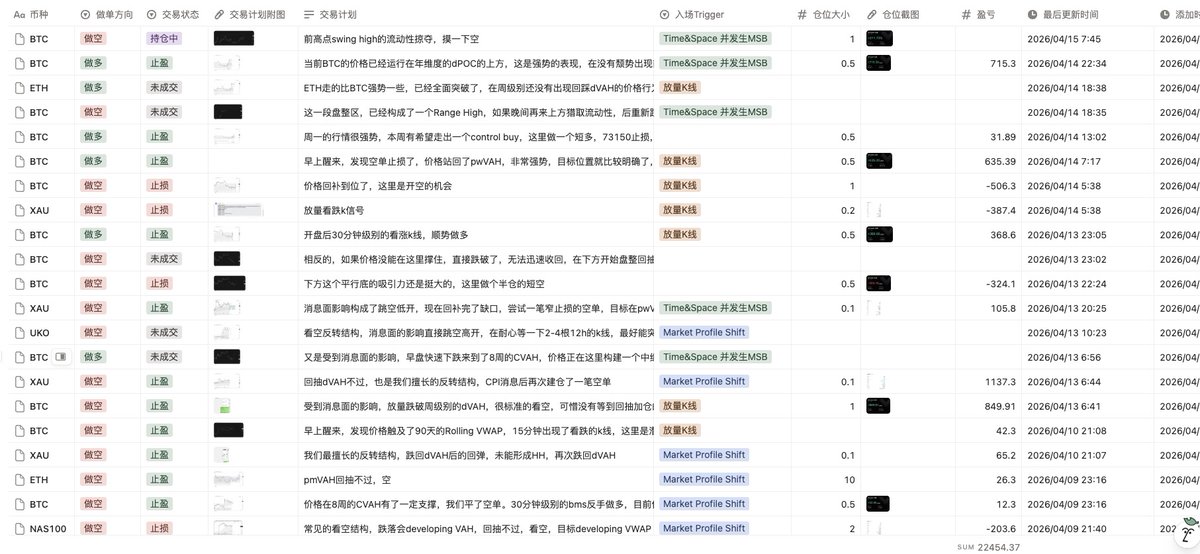The image size is (1200, 554).
Task: Open the UKO page title
Action: [x=39, y=333]
